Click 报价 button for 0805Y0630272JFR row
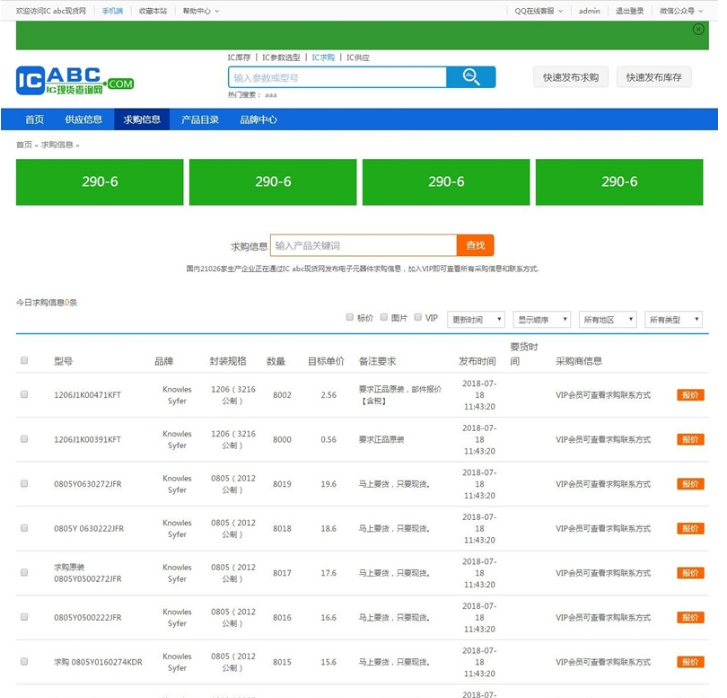The image size is (727, 698). 690,484
